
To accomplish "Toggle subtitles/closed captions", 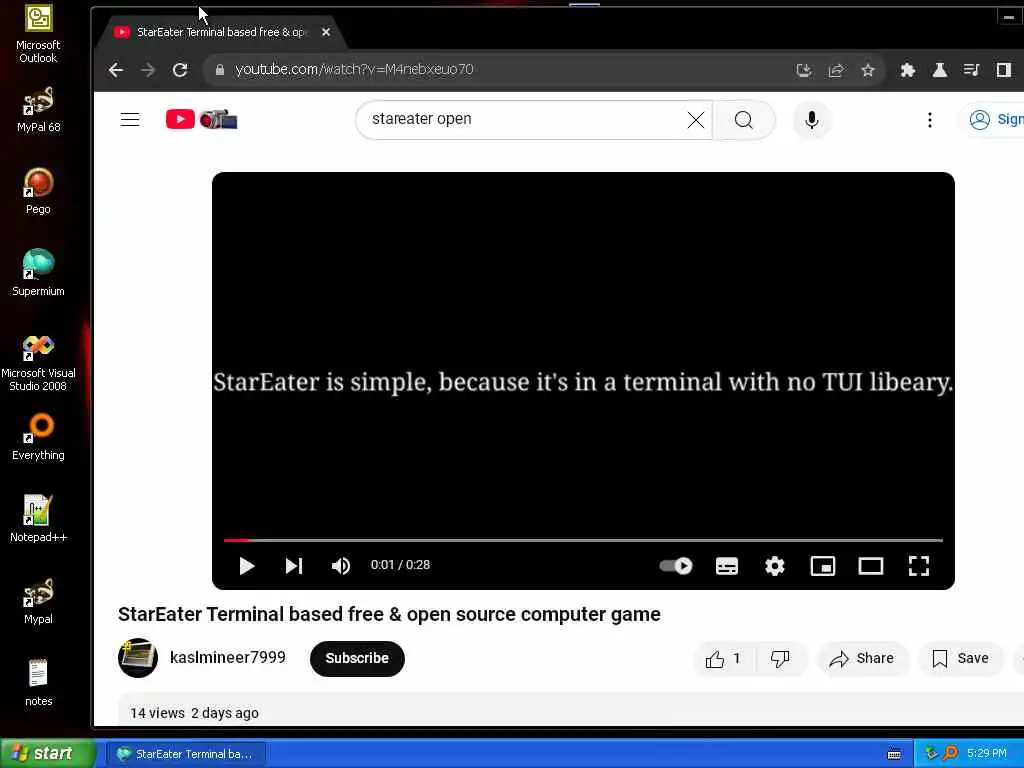I will (x=727, y=566).
